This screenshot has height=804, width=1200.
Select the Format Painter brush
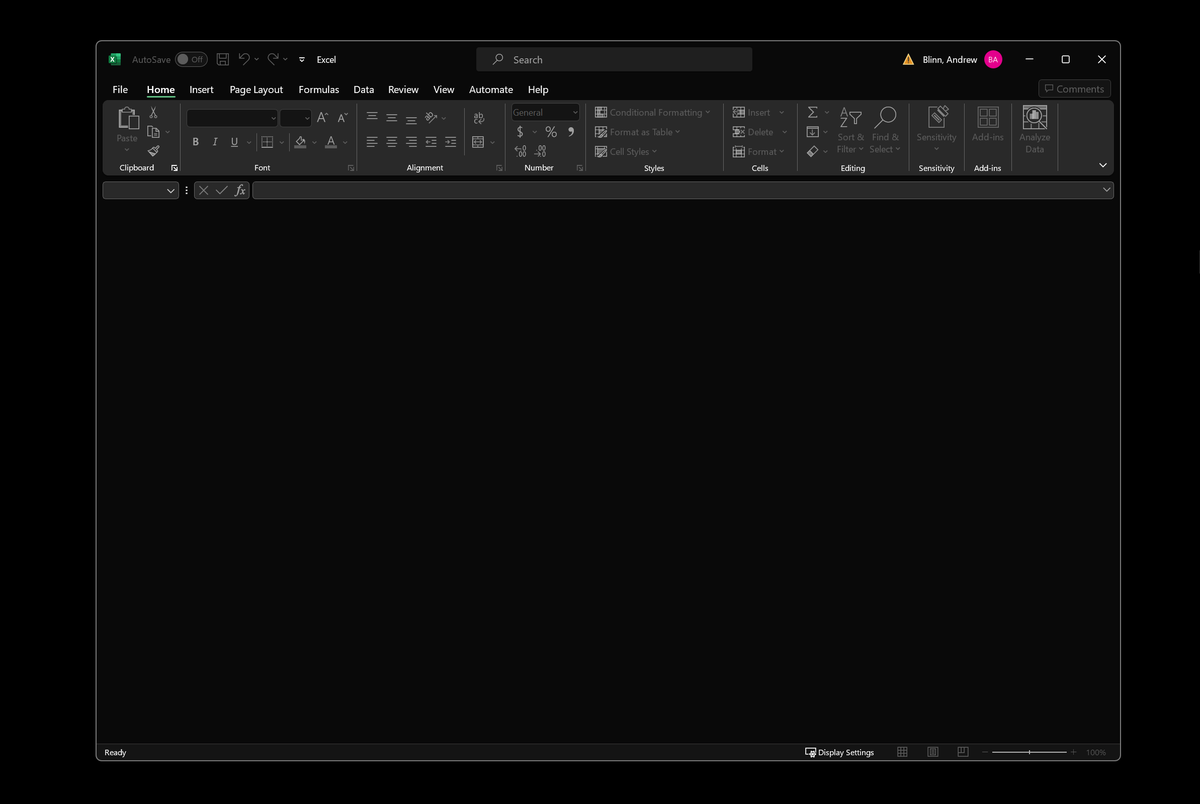[153, 151]
